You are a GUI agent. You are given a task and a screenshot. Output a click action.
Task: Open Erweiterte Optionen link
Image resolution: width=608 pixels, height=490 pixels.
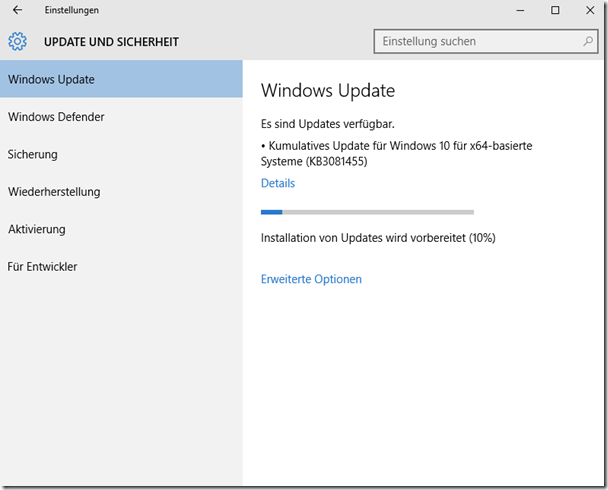pyautogui.click(x=311, y=279)
